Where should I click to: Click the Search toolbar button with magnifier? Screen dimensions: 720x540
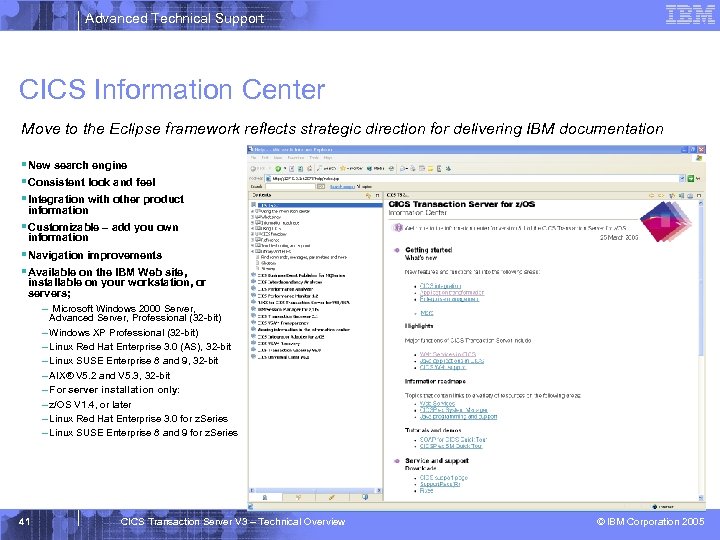(326, 169)
